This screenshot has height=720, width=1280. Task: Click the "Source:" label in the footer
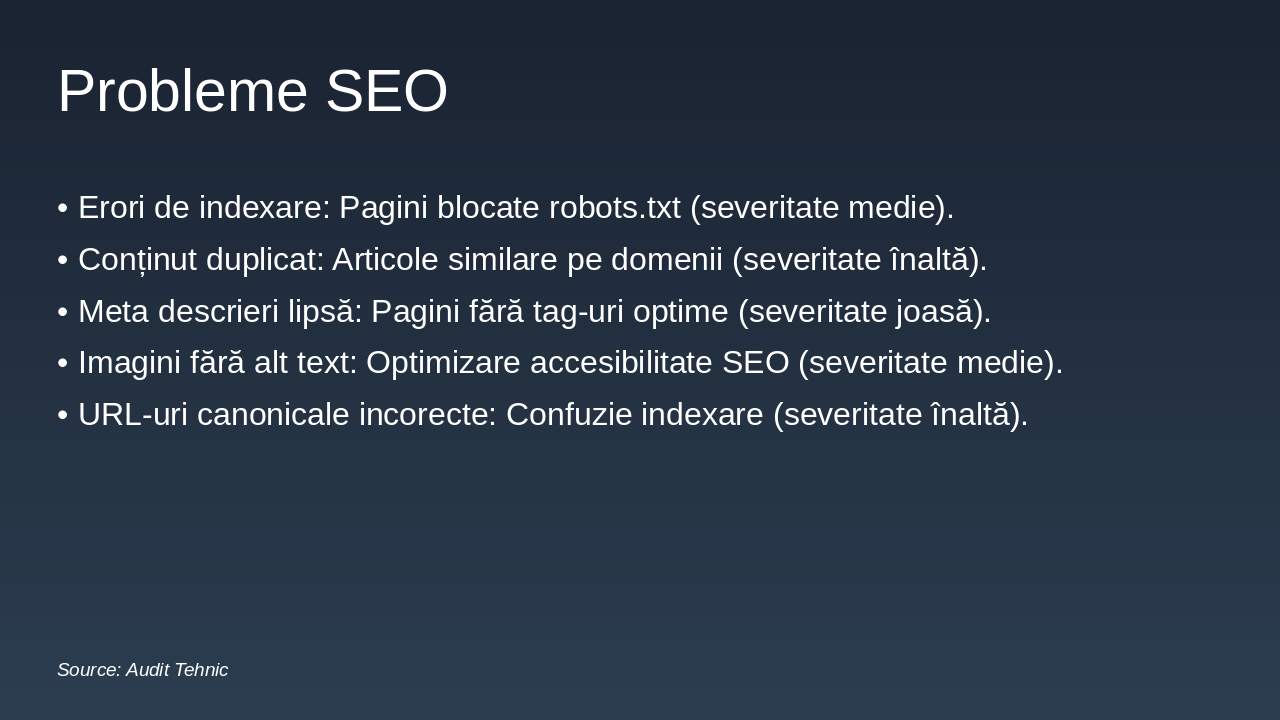coord(89,670)
